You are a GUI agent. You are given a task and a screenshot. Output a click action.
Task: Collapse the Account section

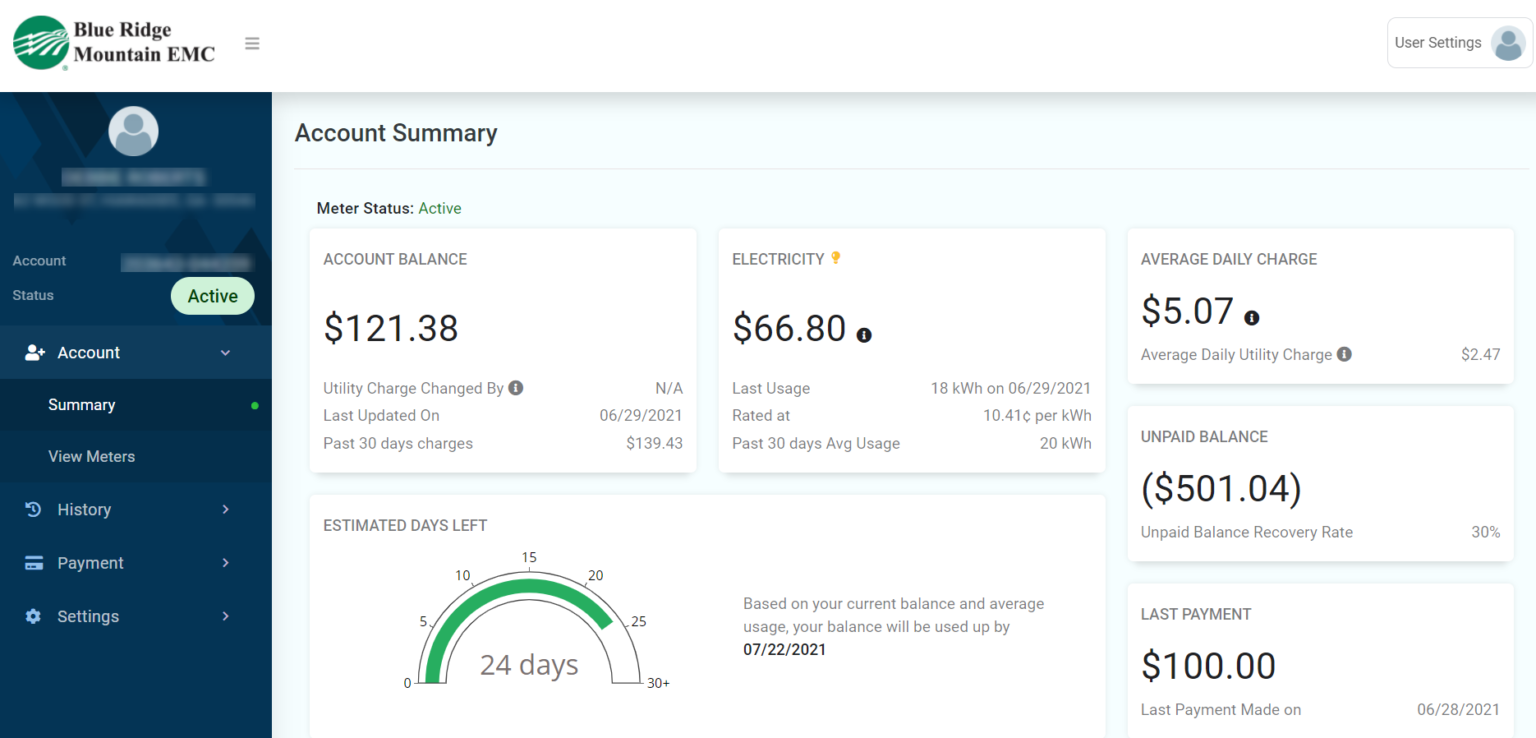point(135,352)
